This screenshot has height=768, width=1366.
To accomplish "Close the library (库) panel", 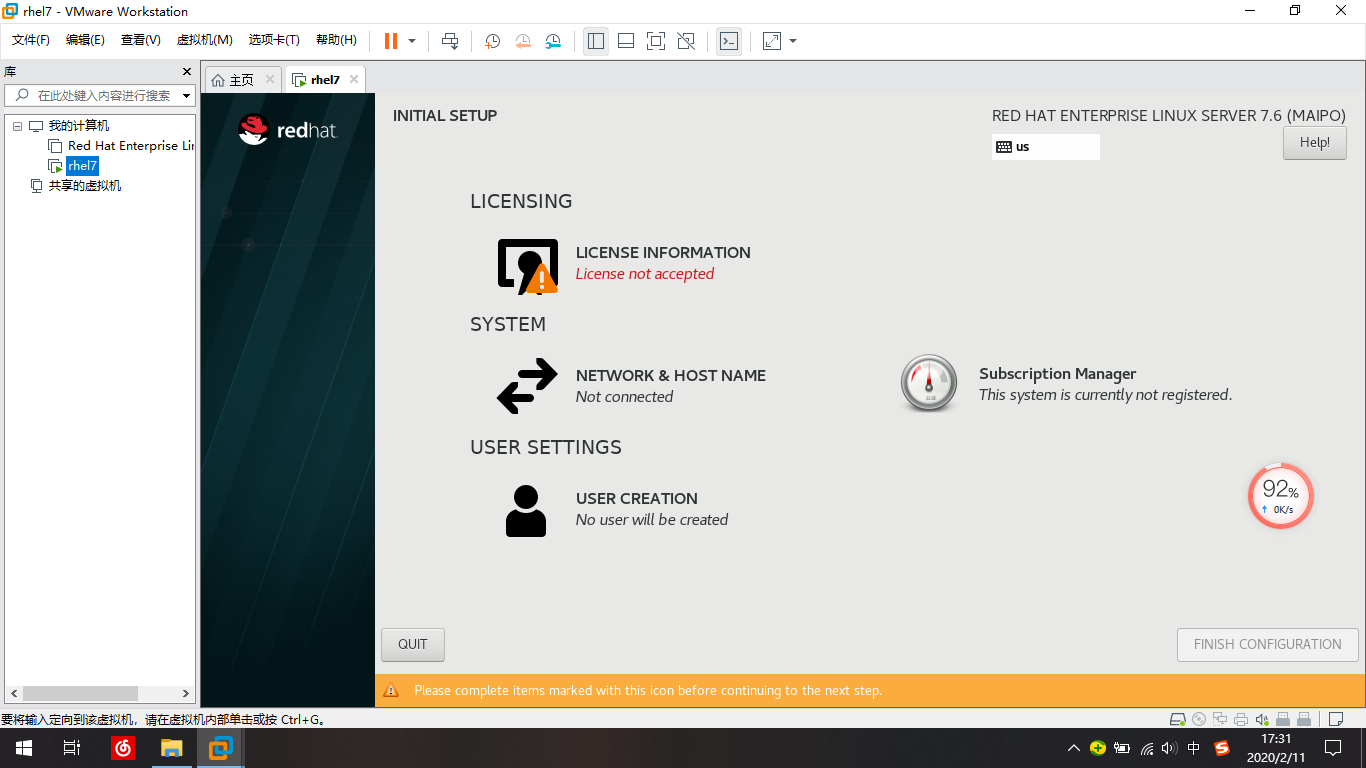I will tap(186, 72).
